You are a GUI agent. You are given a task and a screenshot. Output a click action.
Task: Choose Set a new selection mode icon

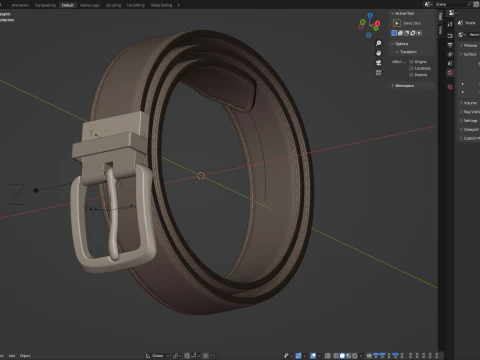(x=394, y=33)
